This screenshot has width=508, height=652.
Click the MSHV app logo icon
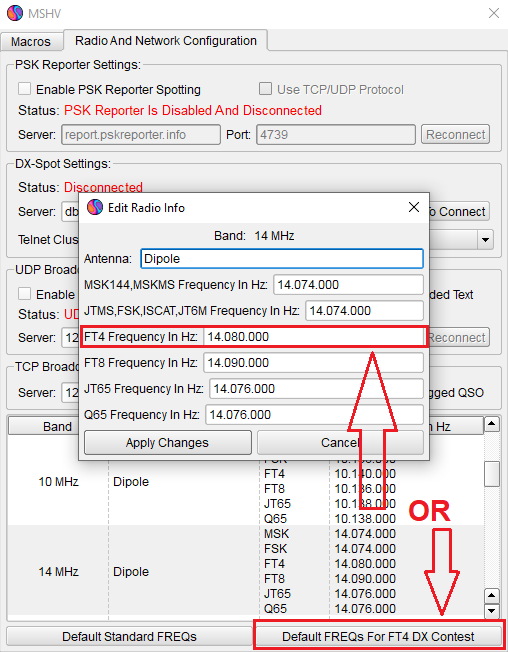click(x=15, y=13)
